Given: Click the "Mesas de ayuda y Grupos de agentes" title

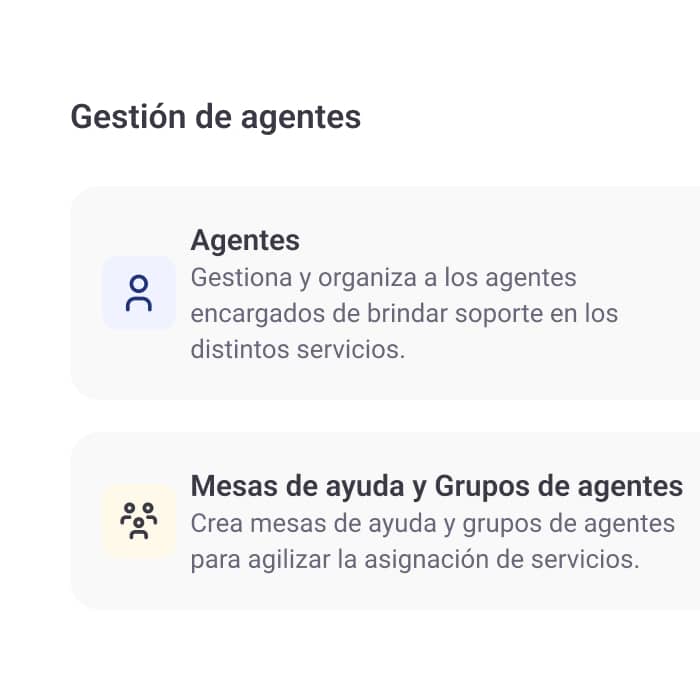Looking at the screenshot, I should coord(436,487).
